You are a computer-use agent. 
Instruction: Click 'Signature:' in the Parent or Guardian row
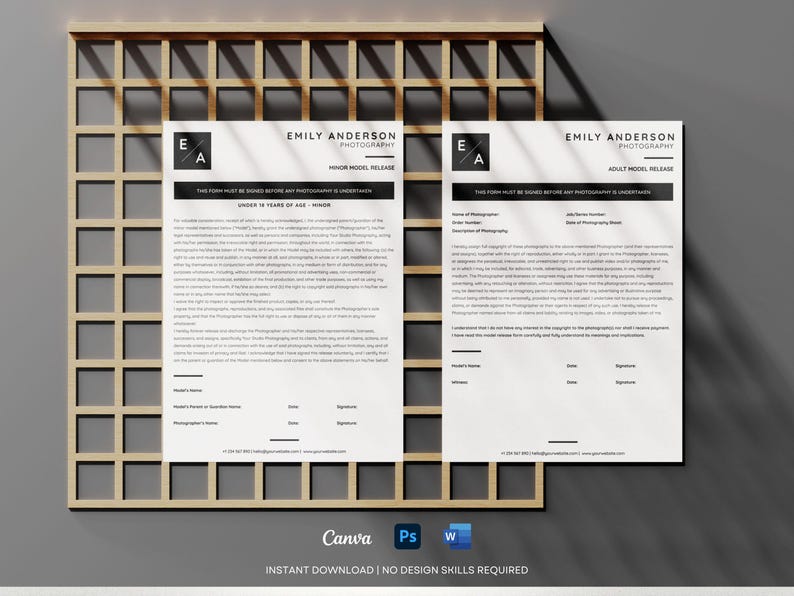pyautogui.click(x=347, y=407)
